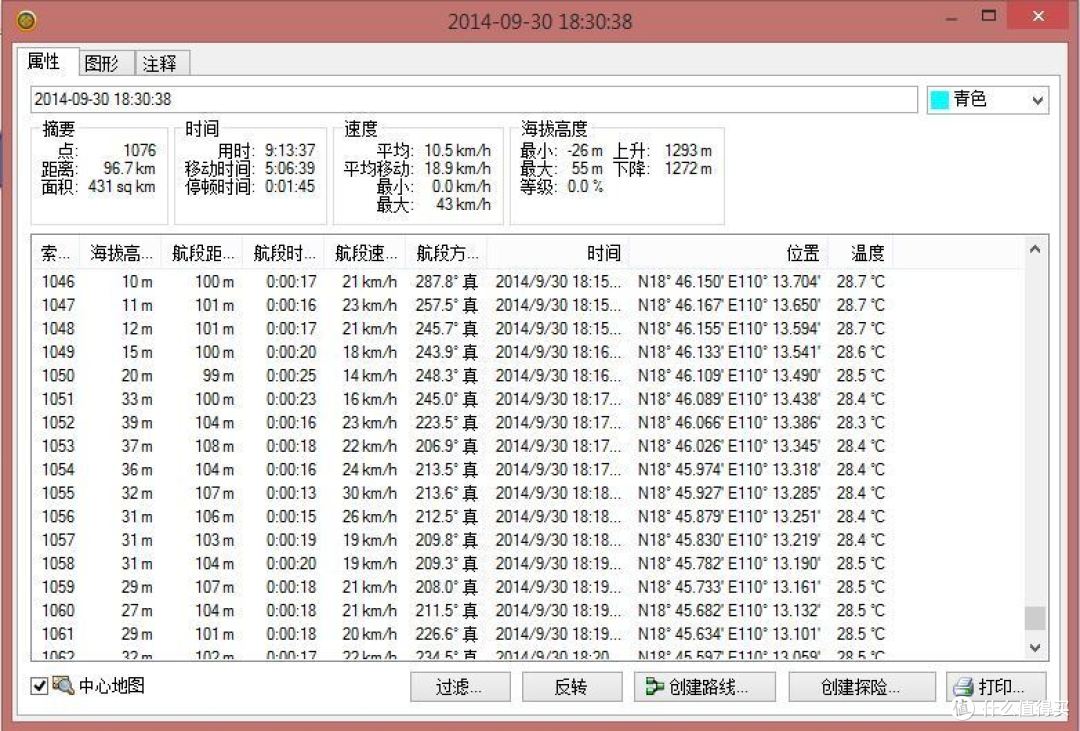Click the scrollbar down arrow in the list
The height and width of the screenshot is (731, 1080).
[1035, 647]
